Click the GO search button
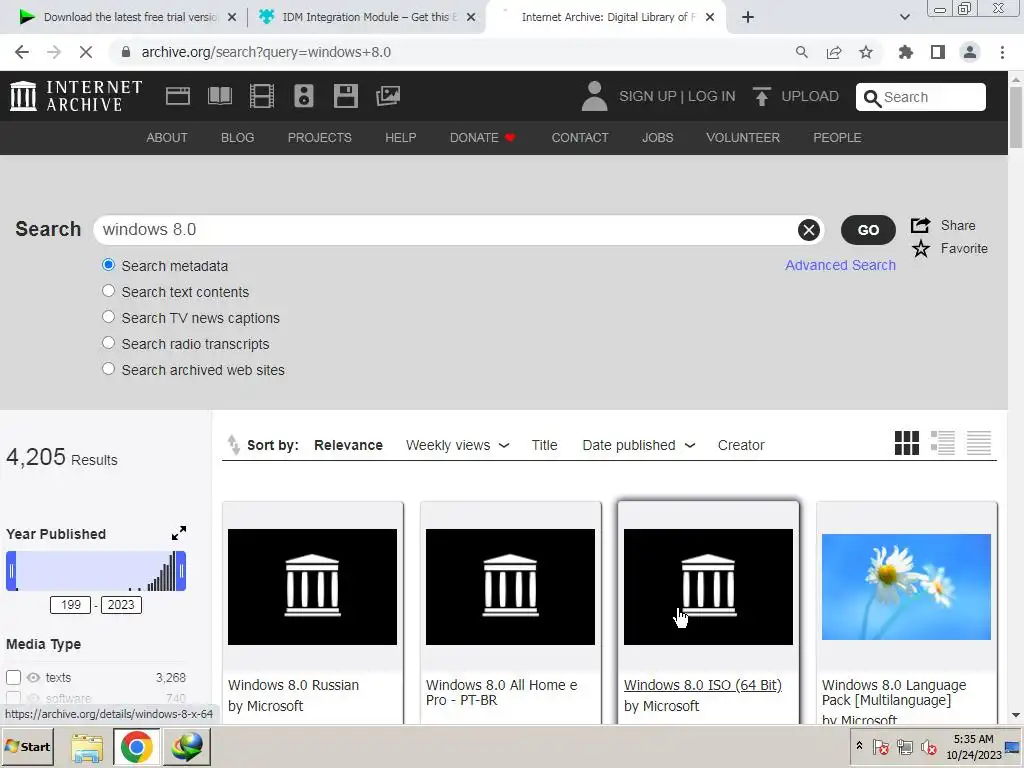The image size is (1024, 768). click(868, 230)
